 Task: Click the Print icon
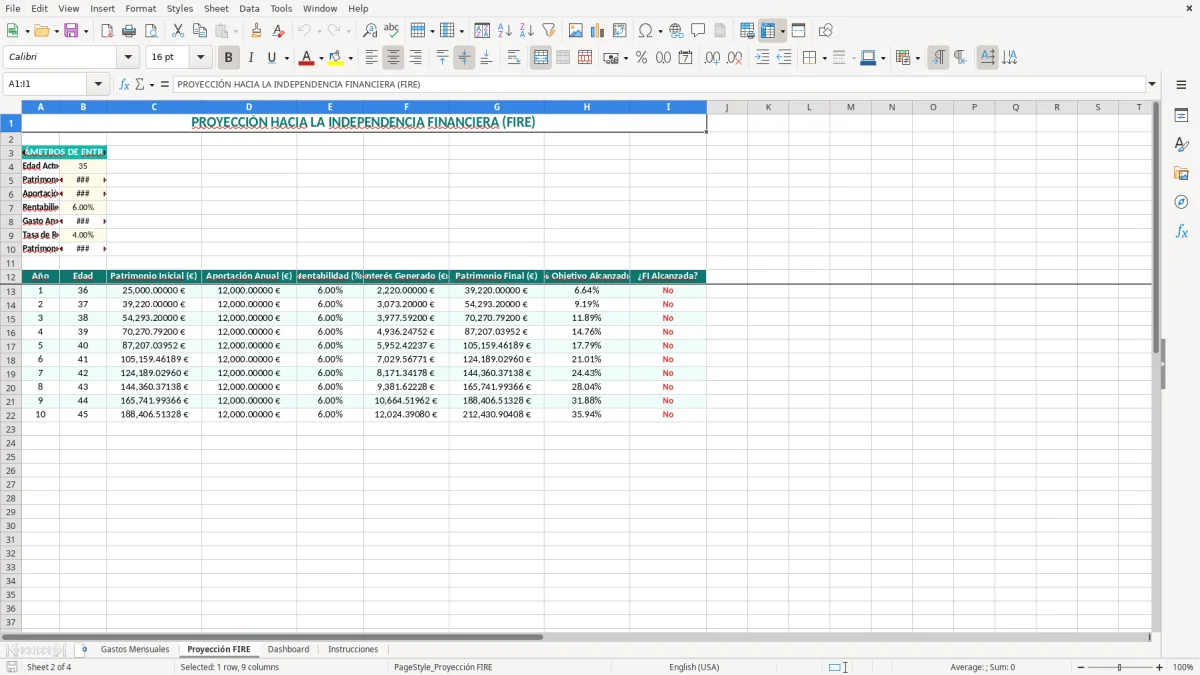(129, 31)
